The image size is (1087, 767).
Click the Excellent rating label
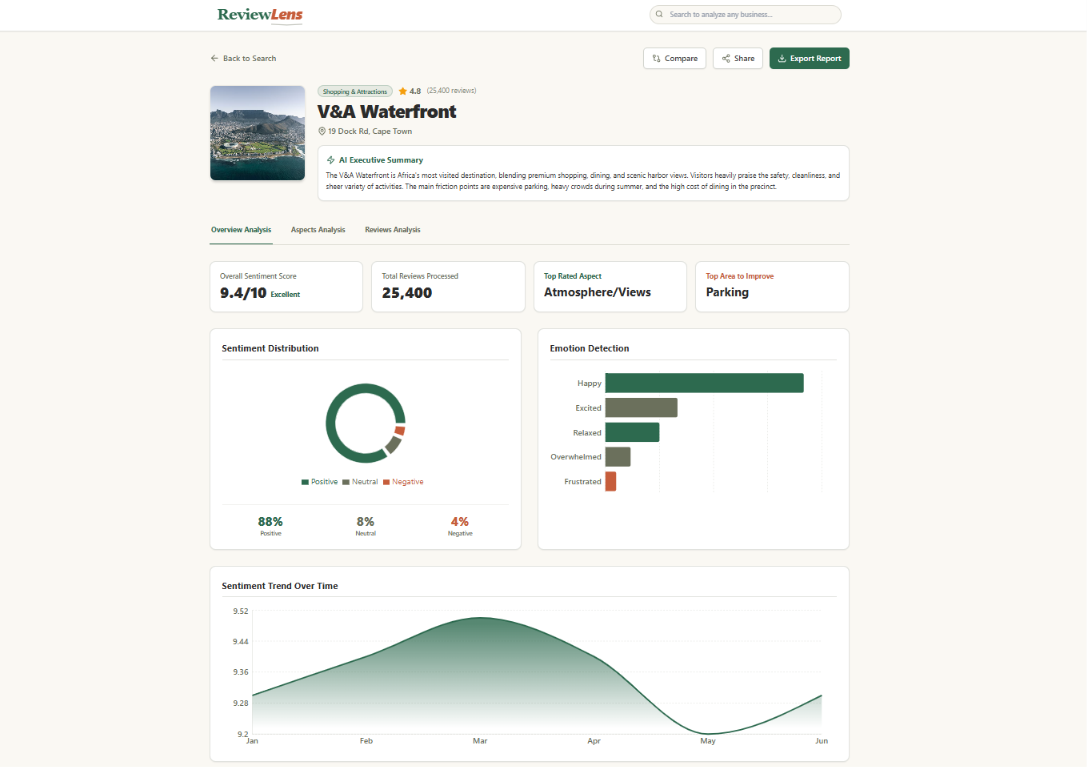(285, 295)
